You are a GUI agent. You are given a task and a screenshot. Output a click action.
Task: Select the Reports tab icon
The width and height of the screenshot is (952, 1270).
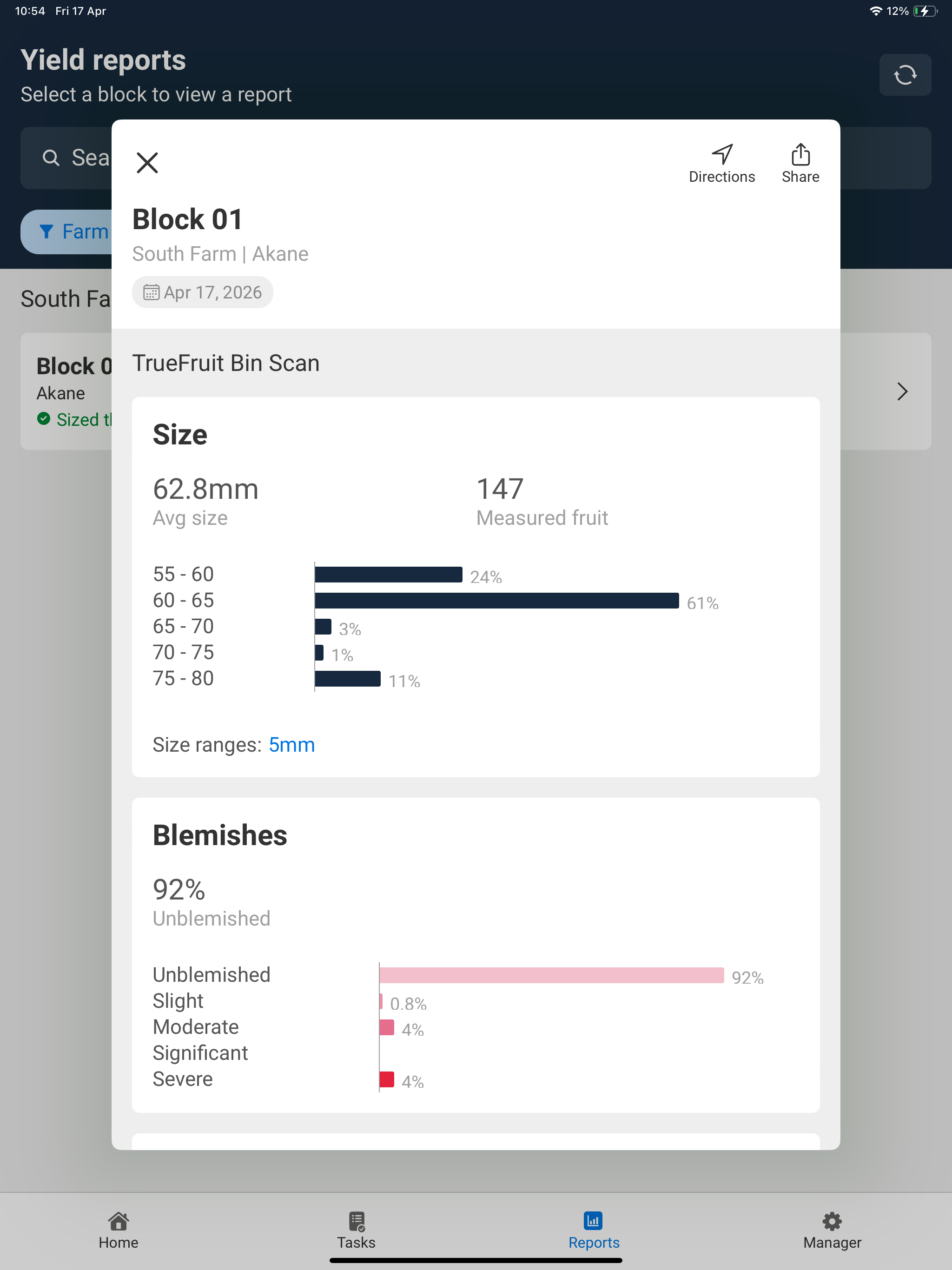coord(593,1221)
